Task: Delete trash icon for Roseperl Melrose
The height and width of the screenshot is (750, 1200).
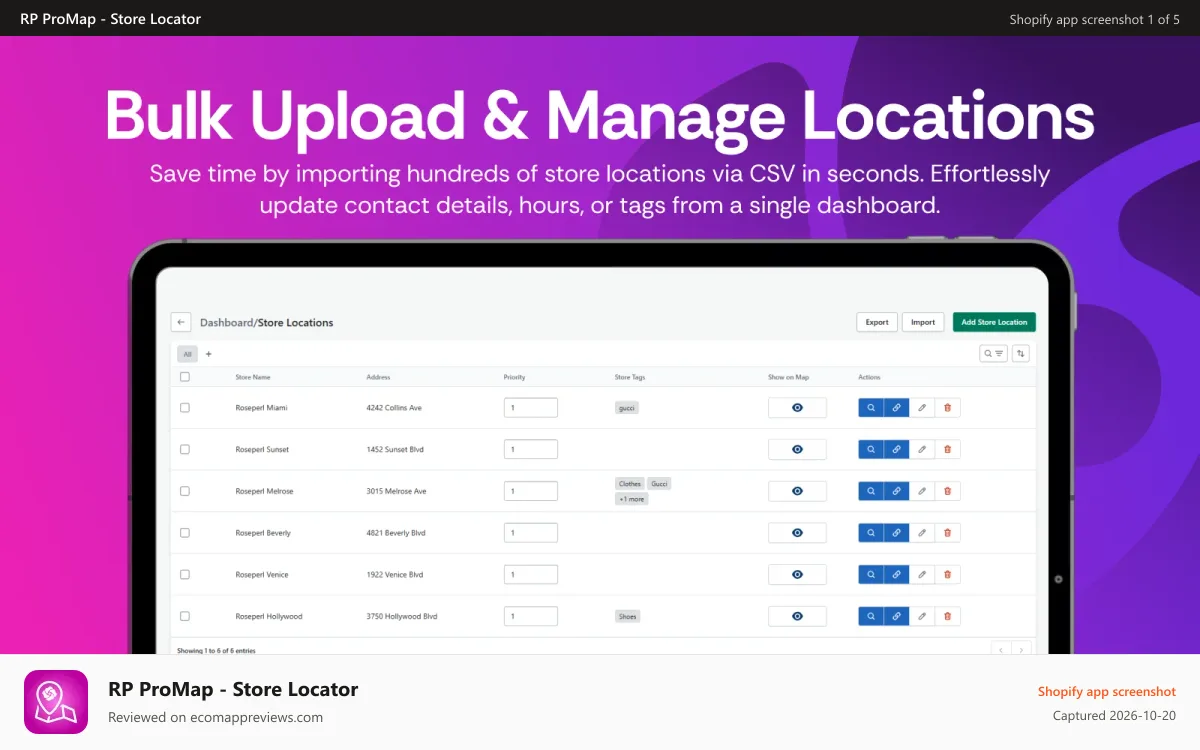Action: [948, 491]
